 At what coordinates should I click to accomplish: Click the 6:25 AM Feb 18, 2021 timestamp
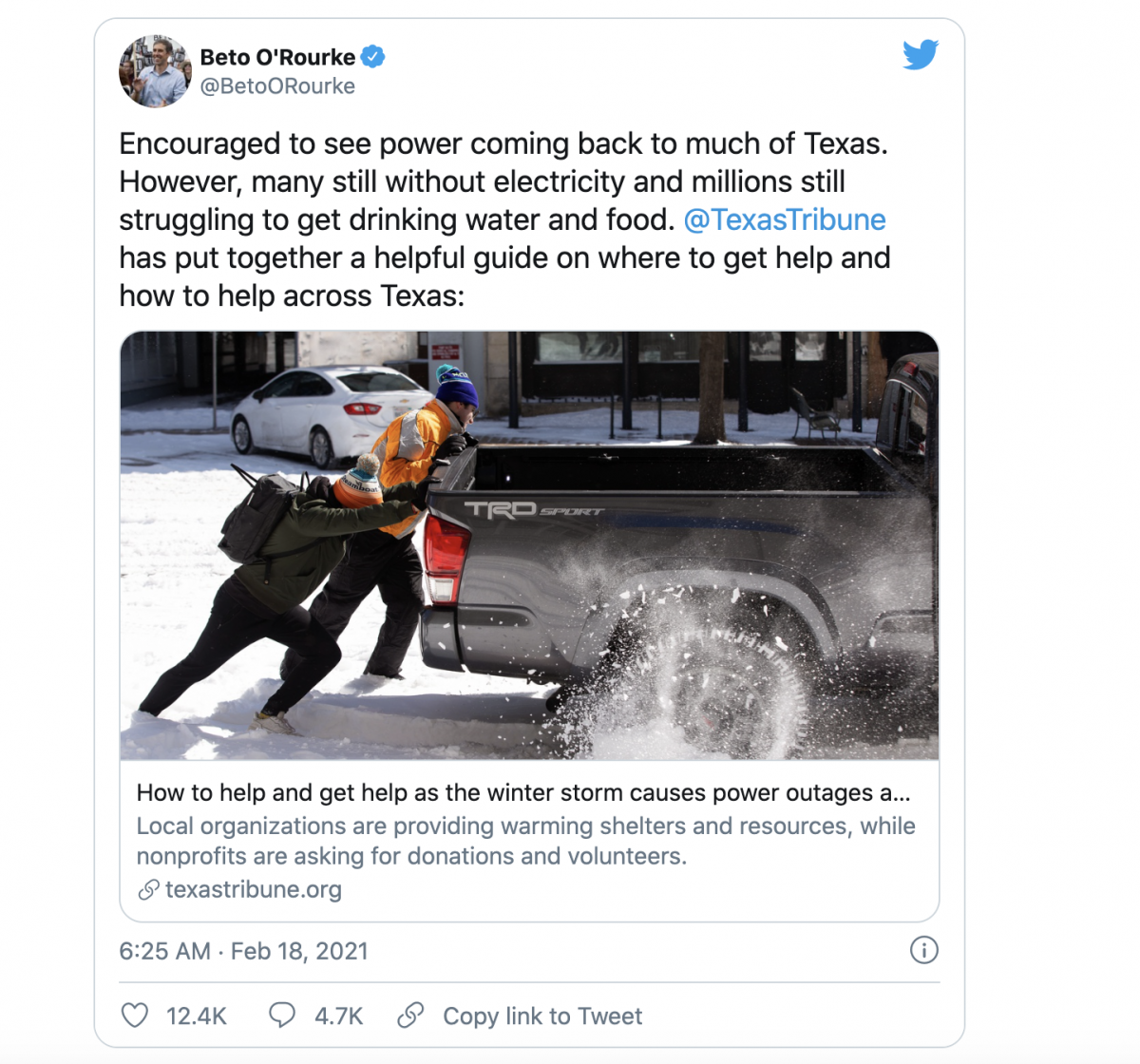click(243, 951)
